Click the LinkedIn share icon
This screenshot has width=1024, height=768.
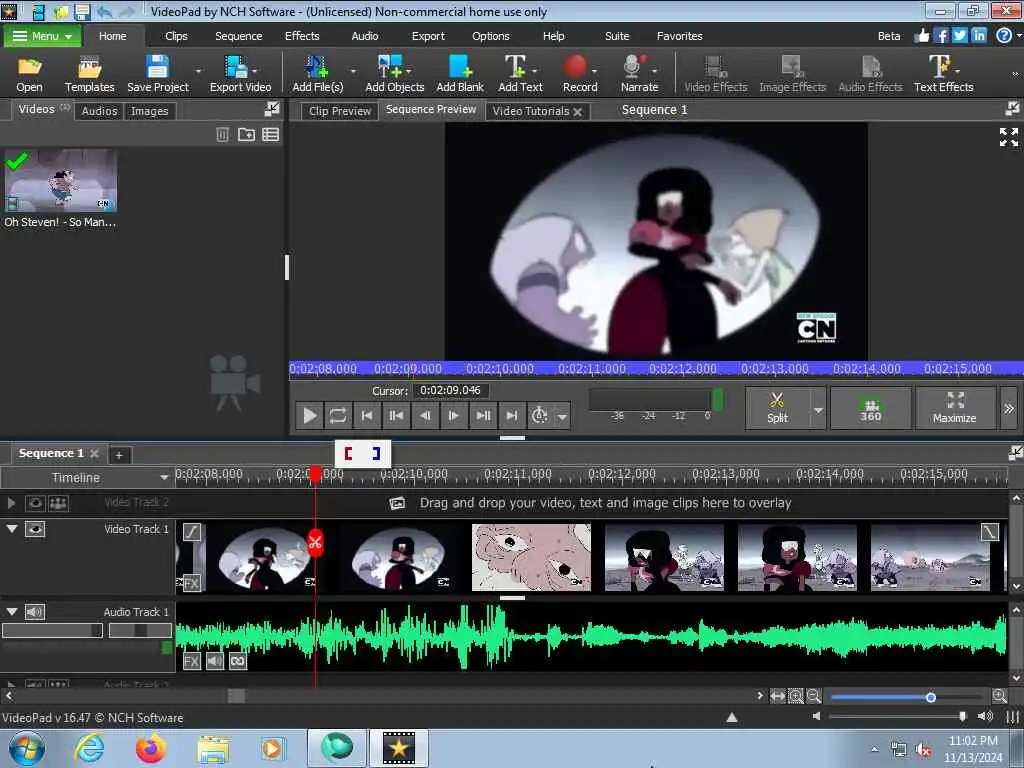pyautogui.click(x=979, y=36)
